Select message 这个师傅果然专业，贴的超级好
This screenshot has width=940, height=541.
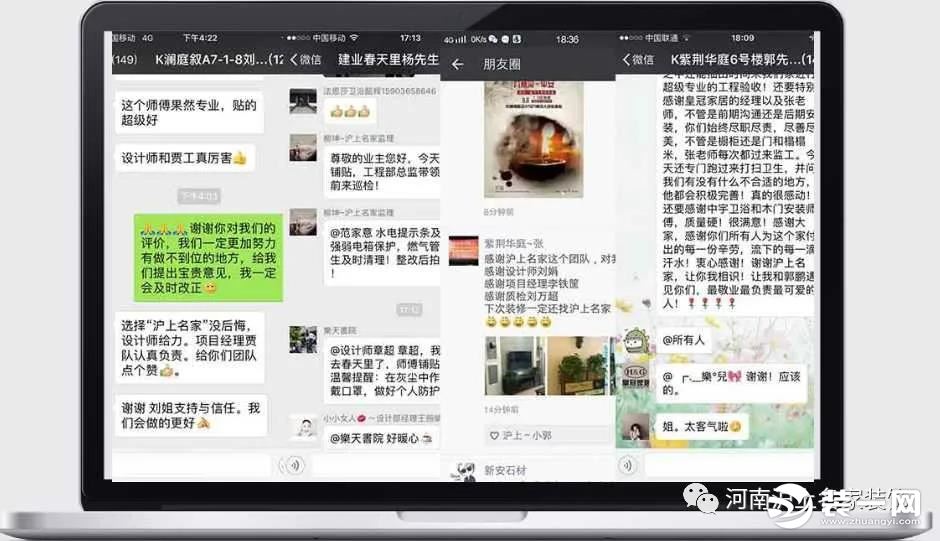point(189,113)
